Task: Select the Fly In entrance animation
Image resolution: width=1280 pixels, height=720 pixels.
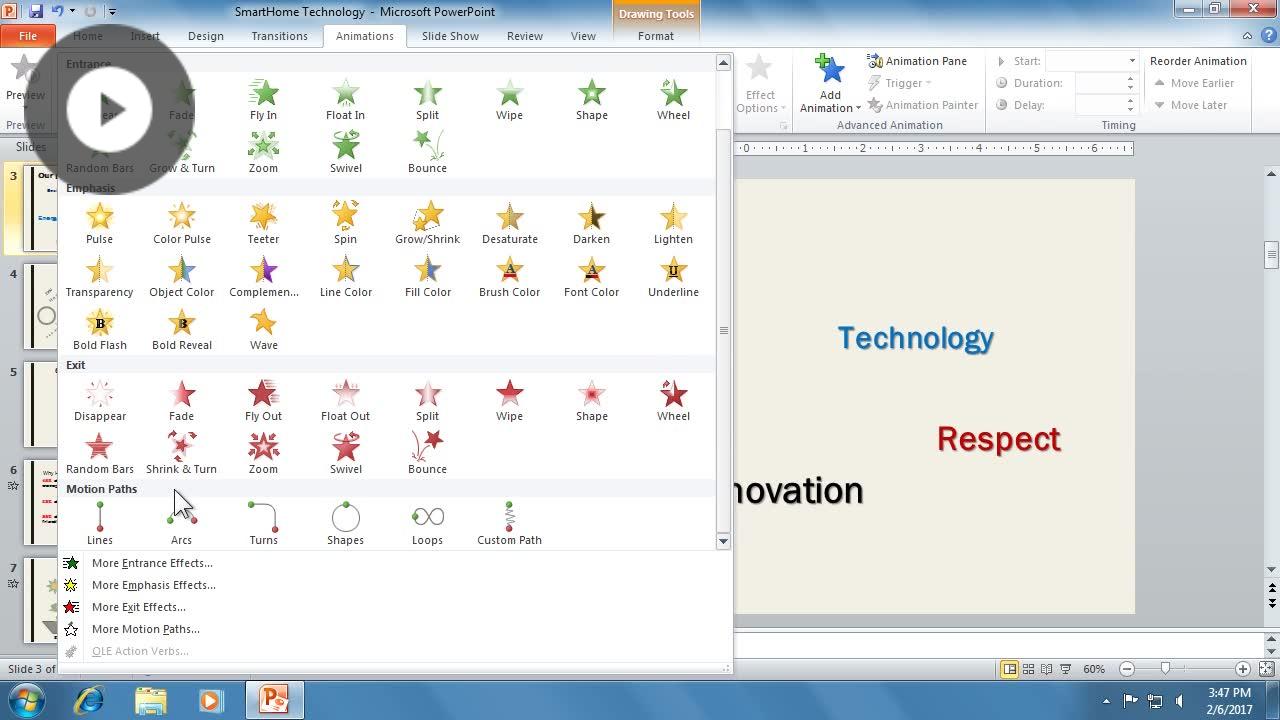Action: pyautogui.click(x=263, y=97)
